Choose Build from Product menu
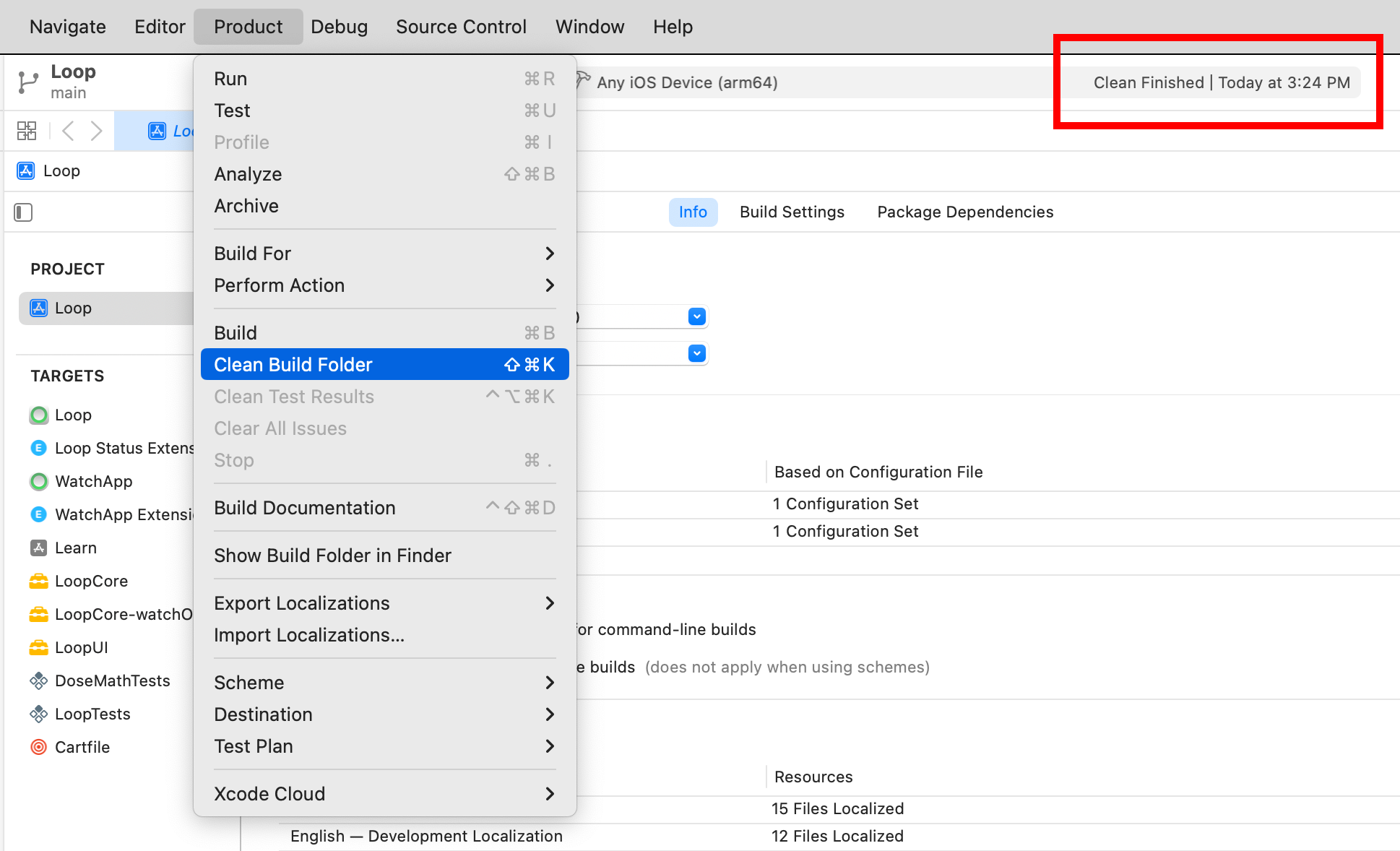 point(385,333)
